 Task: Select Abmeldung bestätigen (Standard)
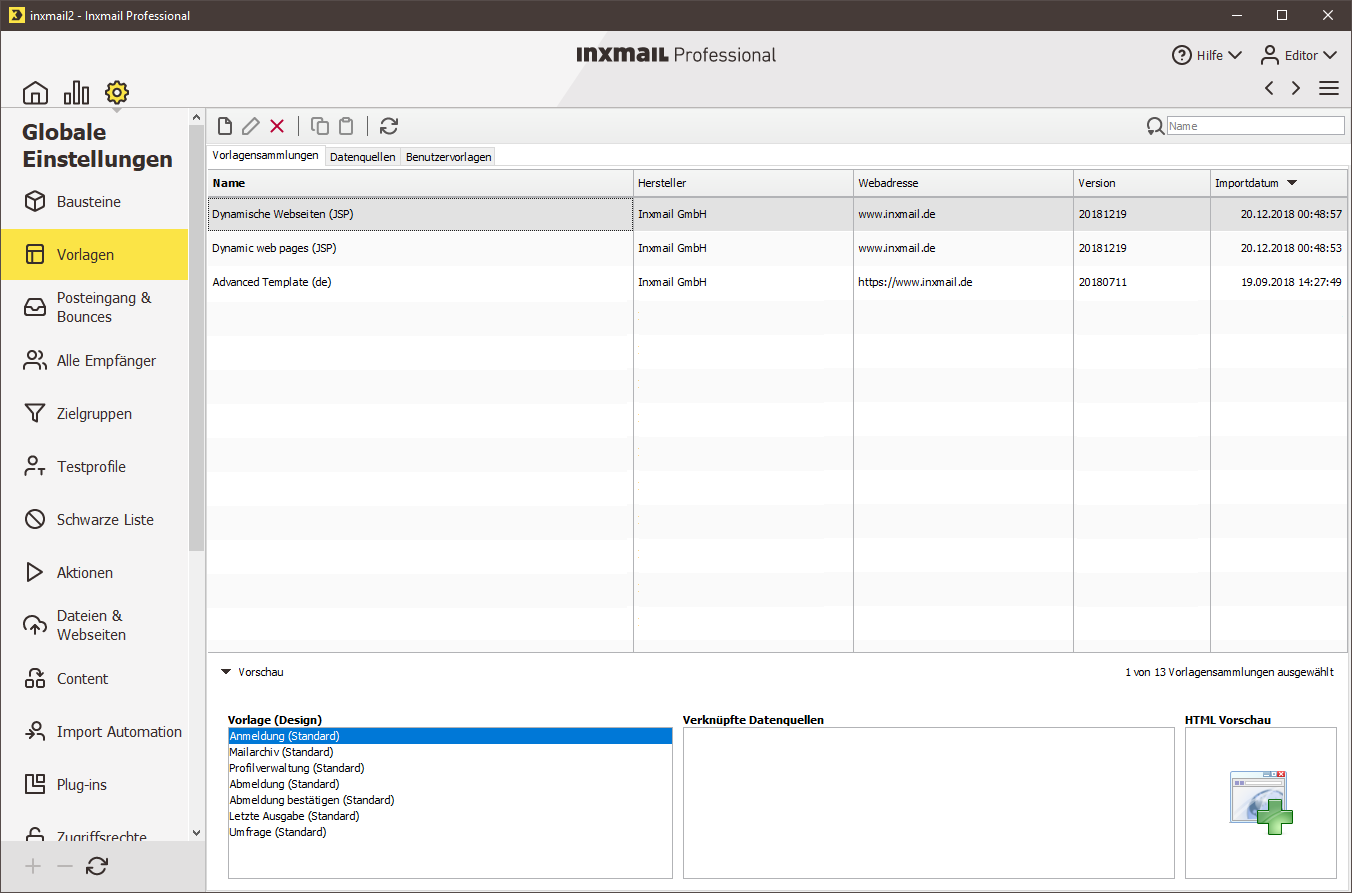[450, 800]
